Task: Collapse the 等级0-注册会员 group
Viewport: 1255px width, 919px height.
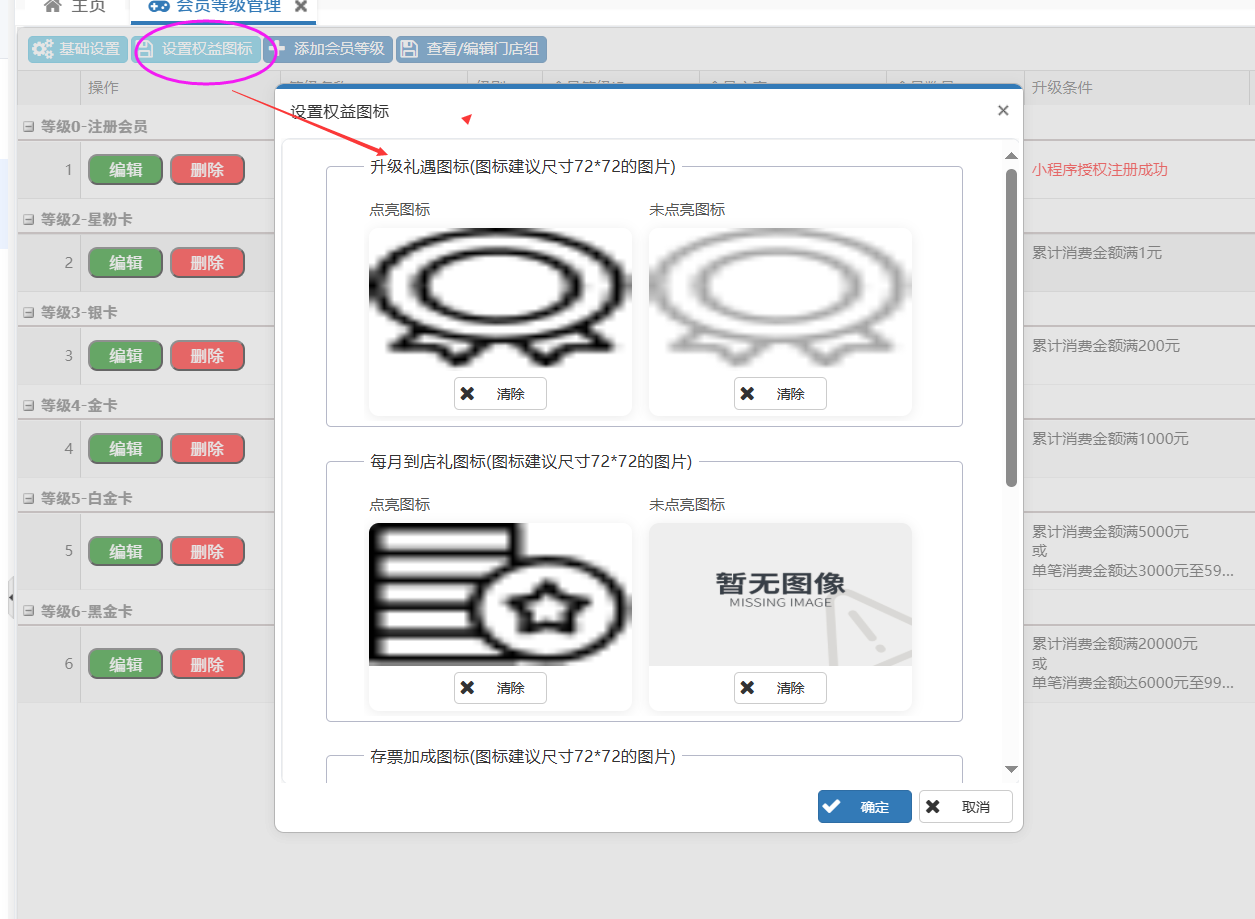Action: (x=29, y=127)
